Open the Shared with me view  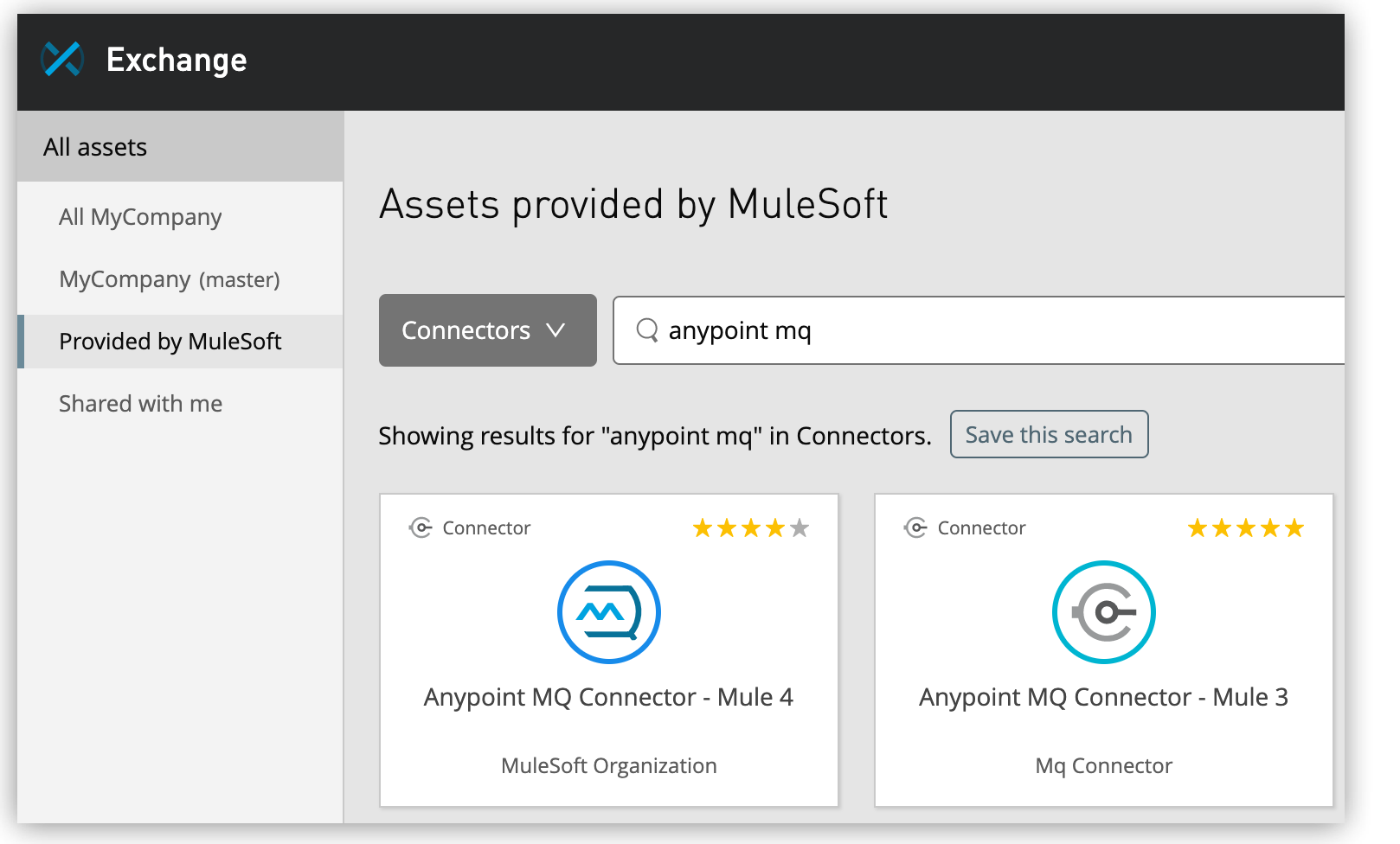tap(140, 403)
